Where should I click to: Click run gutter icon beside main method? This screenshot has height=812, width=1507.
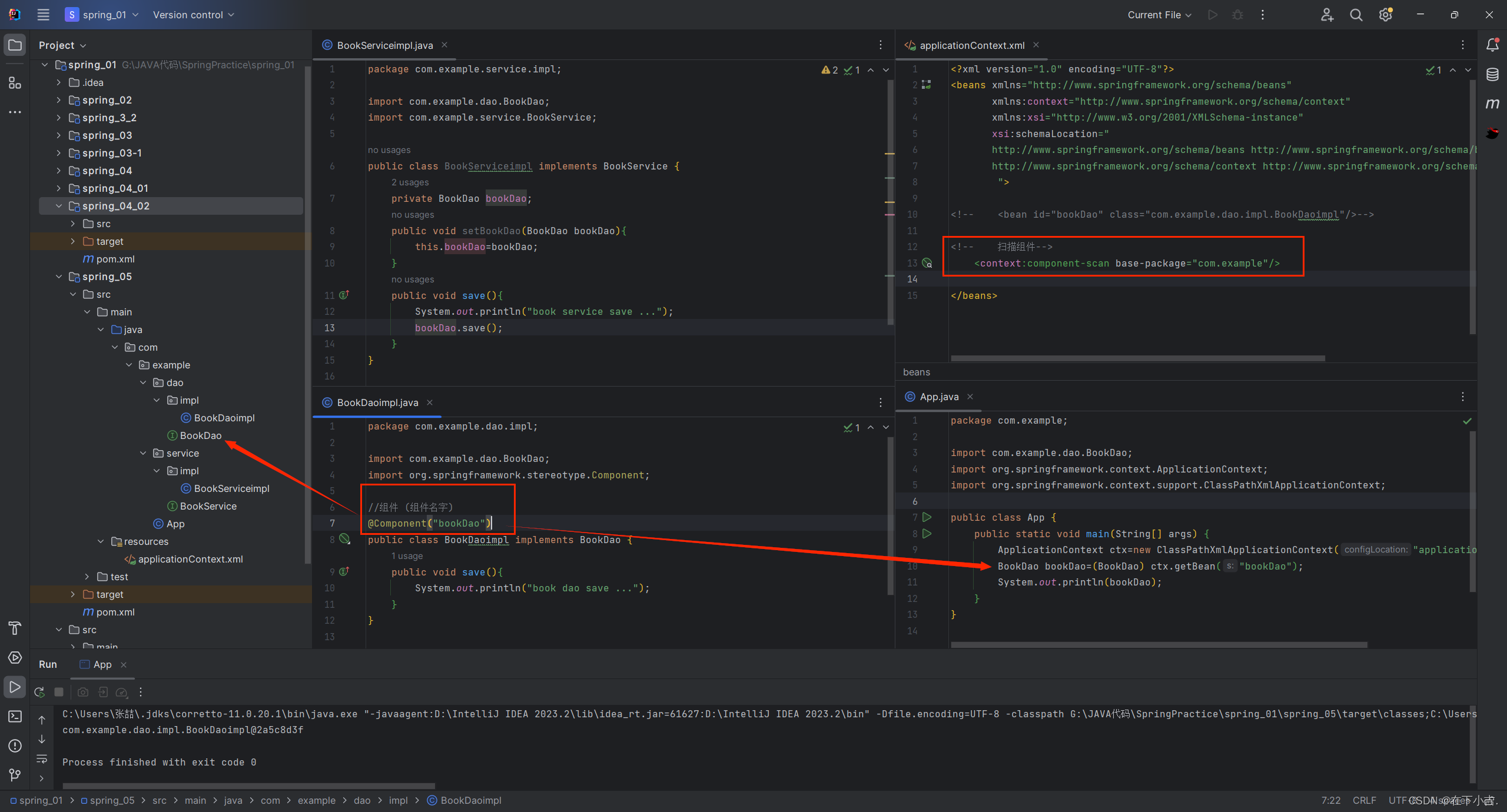click(x=927, y=534)
